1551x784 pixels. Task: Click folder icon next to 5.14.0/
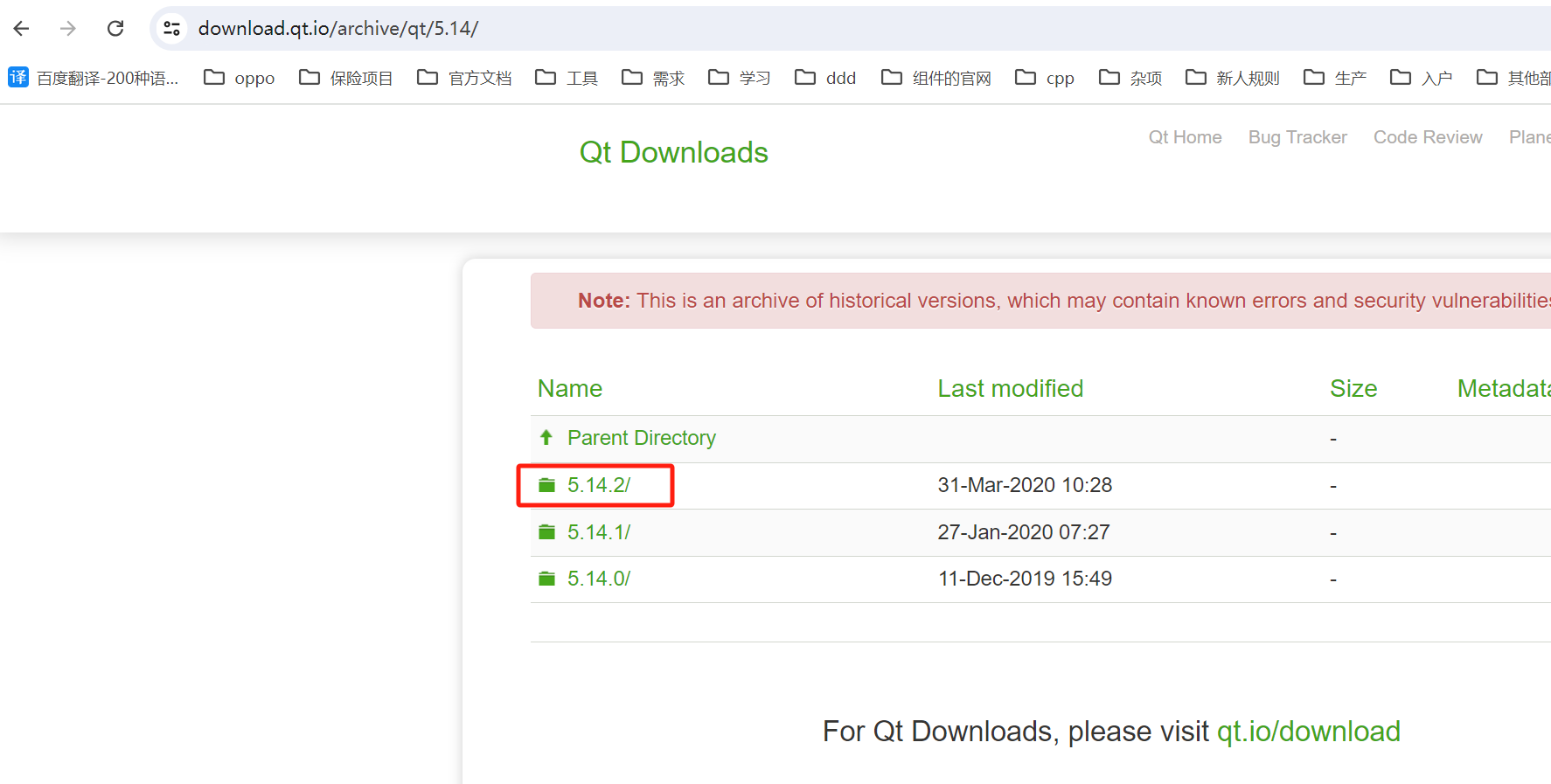coord(547,579)
